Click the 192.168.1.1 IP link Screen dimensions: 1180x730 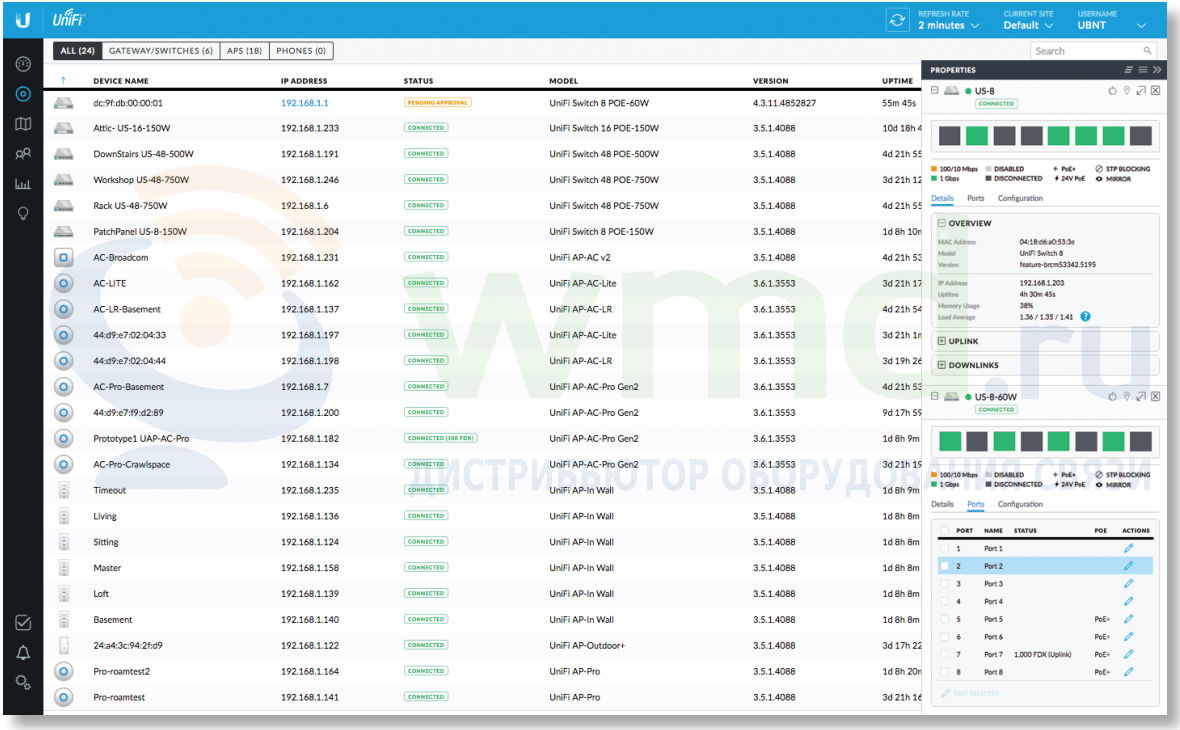click(304, 103)
